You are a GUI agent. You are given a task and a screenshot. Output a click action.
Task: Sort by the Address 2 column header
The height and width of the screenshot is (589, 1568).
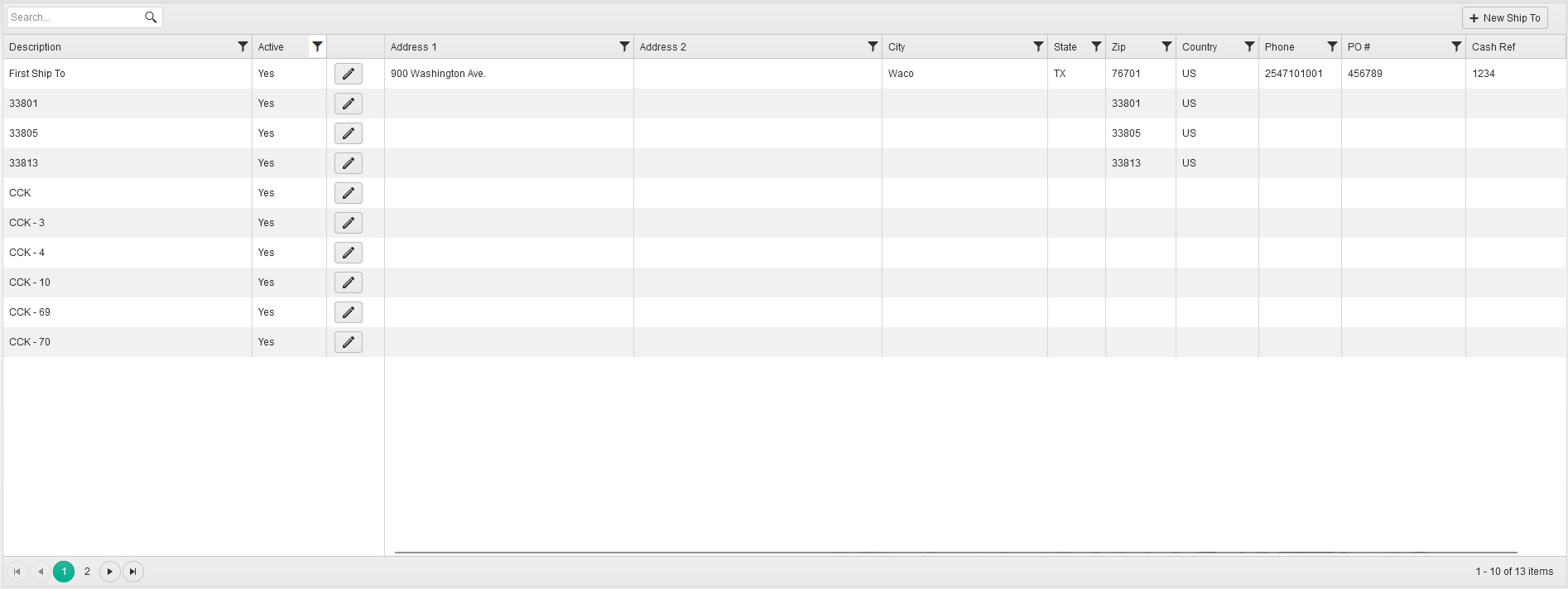(663, 47)
